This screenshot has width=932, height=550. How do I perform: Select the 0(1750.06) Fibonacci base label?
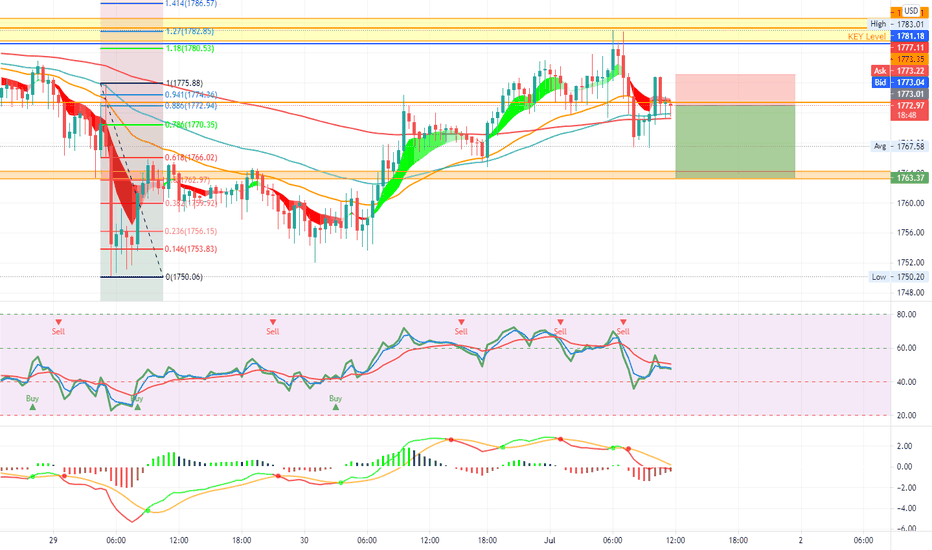(x=184, y=277)
